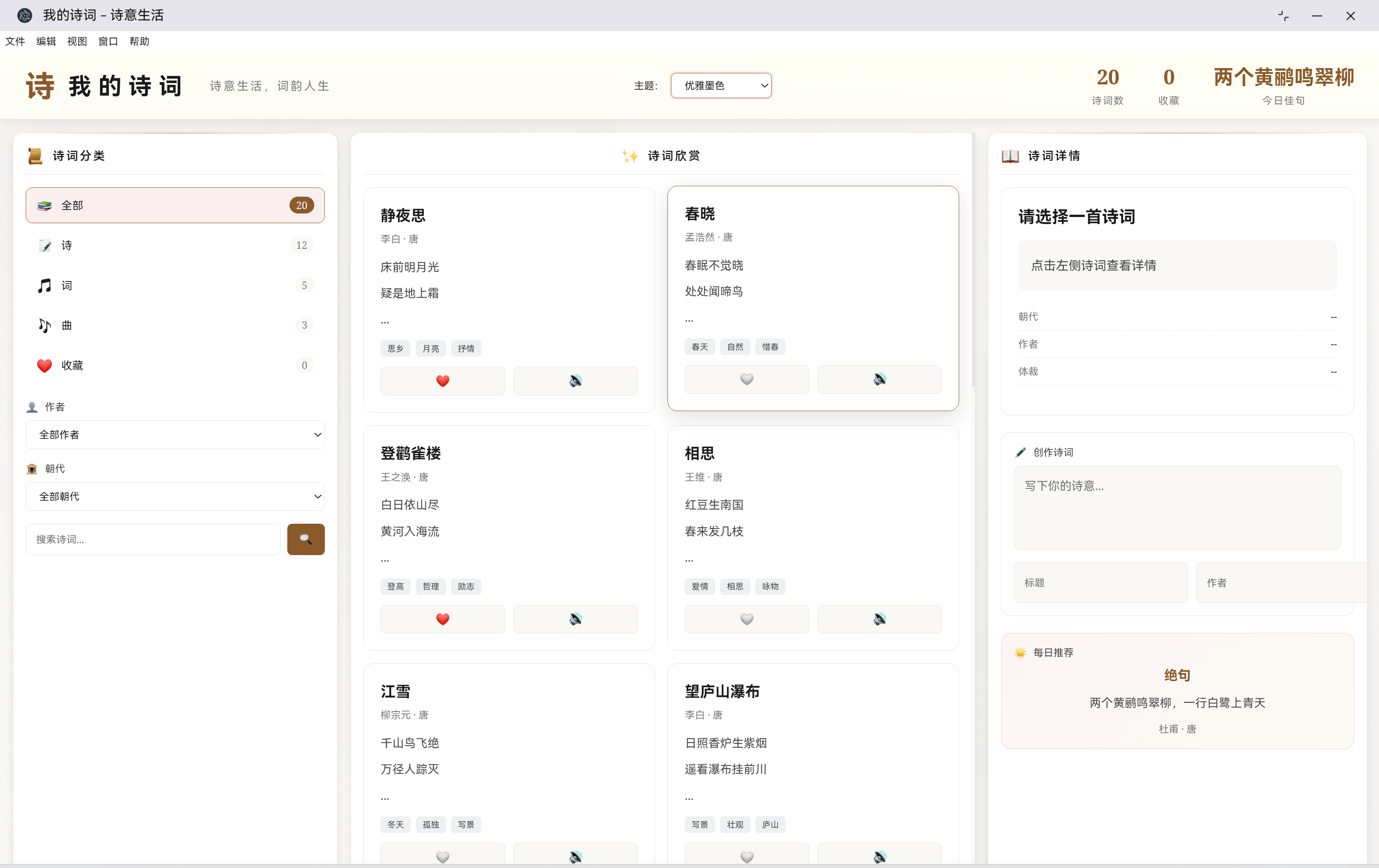1379x868 pixels.
Task: Open the 江雪 poem title
Action: click(x=396, y=692)
